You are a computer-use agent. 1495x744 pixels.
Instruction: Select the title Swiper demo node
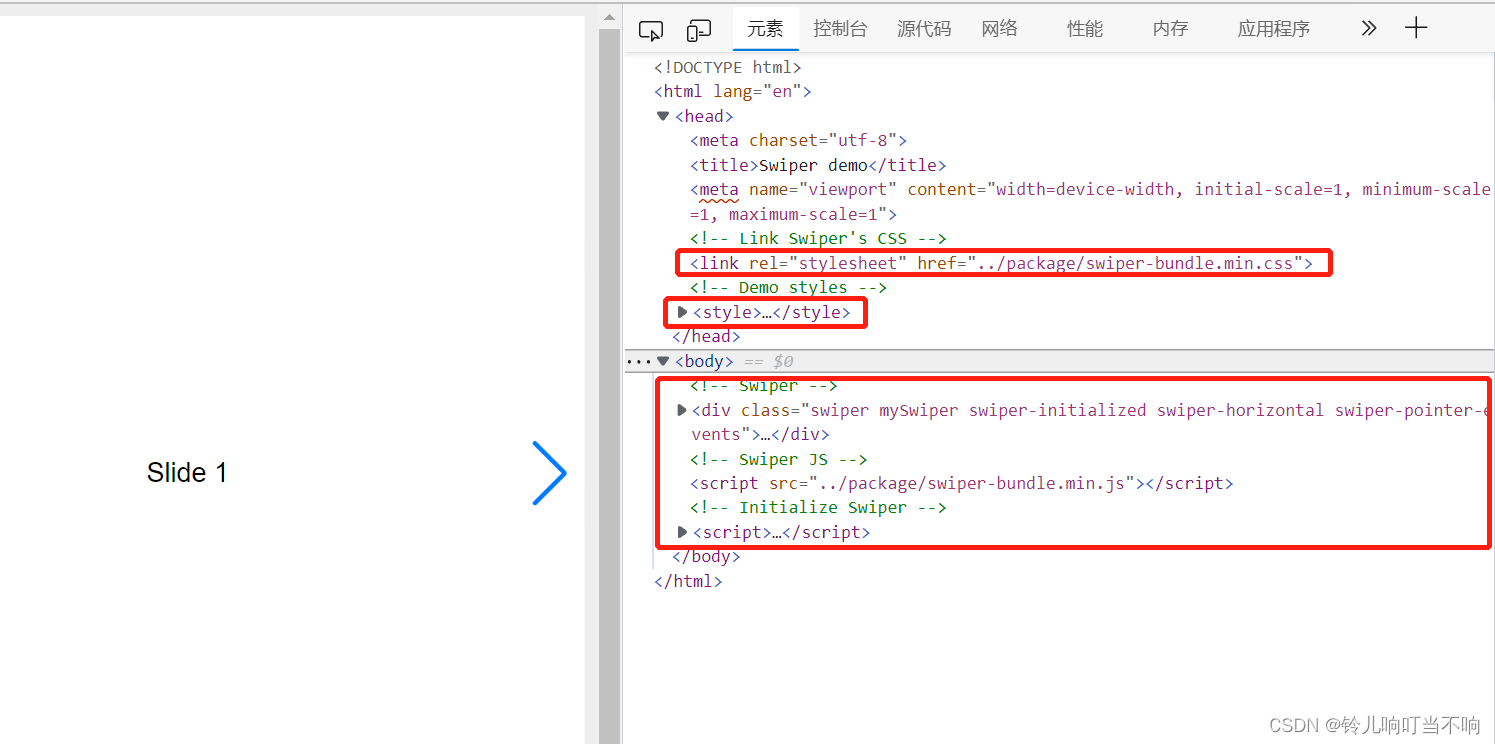click(818, 165)
